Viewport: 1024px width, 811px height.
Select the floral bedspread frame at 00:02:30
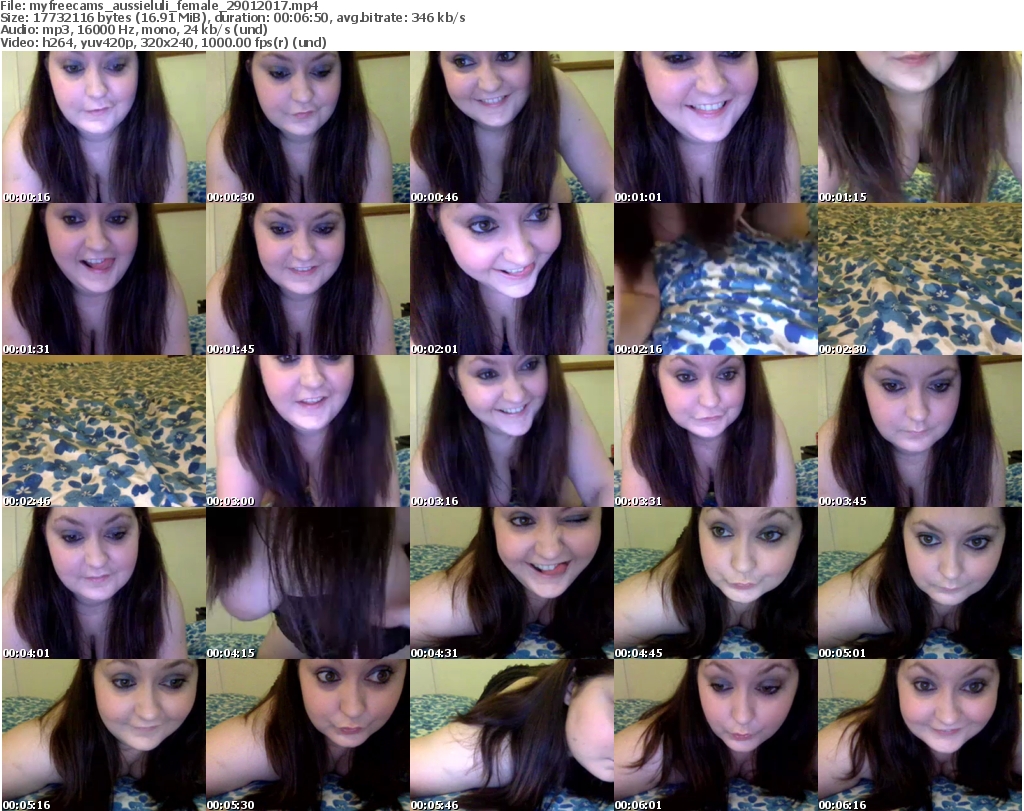[919, 279]
